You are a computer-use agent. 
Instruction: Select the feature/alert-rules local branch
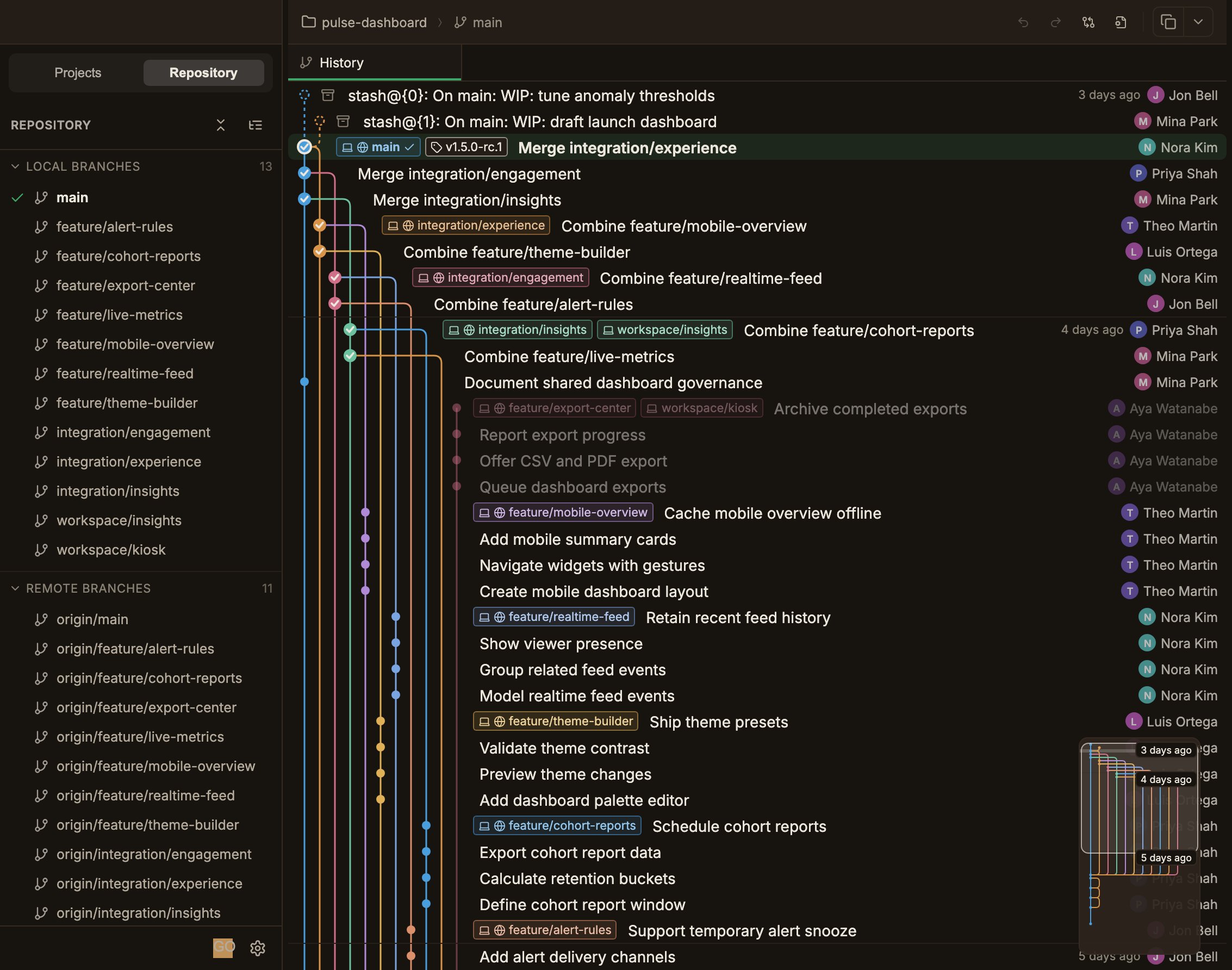pos(141,227)
